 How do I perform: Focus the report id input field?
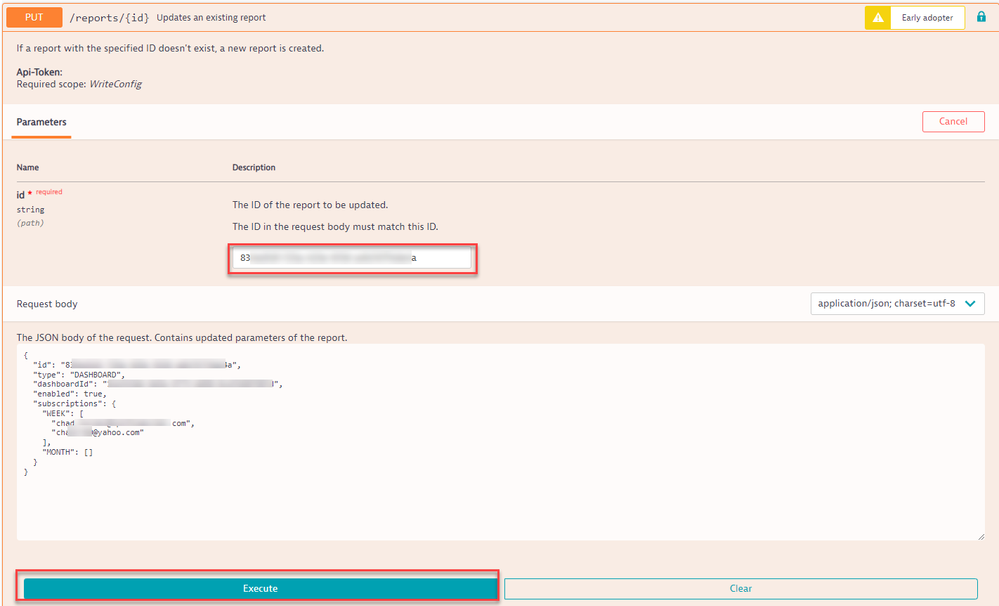pos(352,258)
